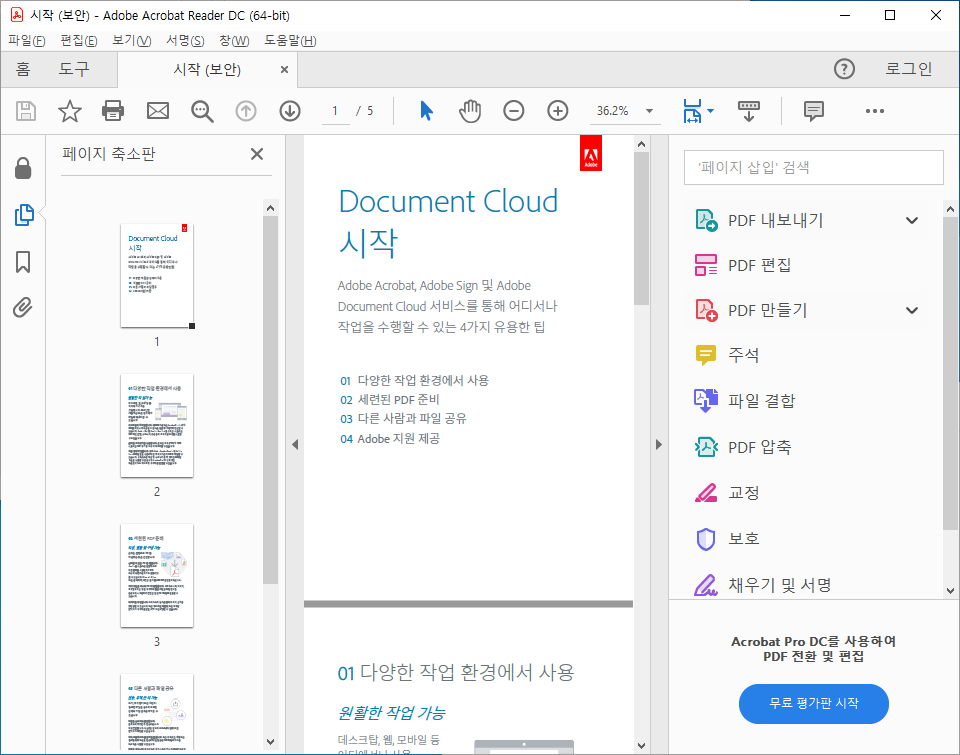Go to previous page arrow

coord(246,111)
